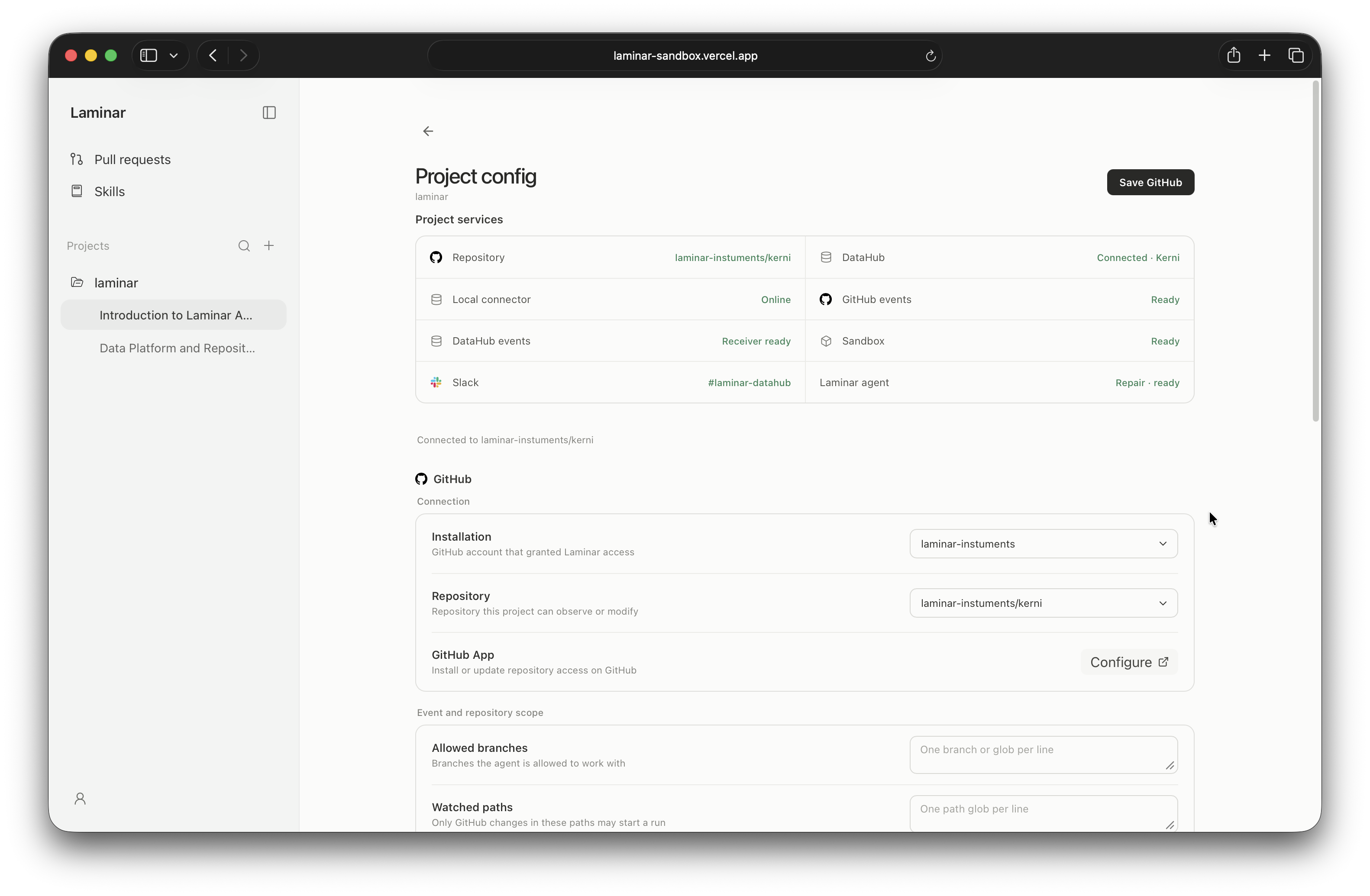Click the Local connector icon
1370x896 pixels.
(x=436, y=299)
